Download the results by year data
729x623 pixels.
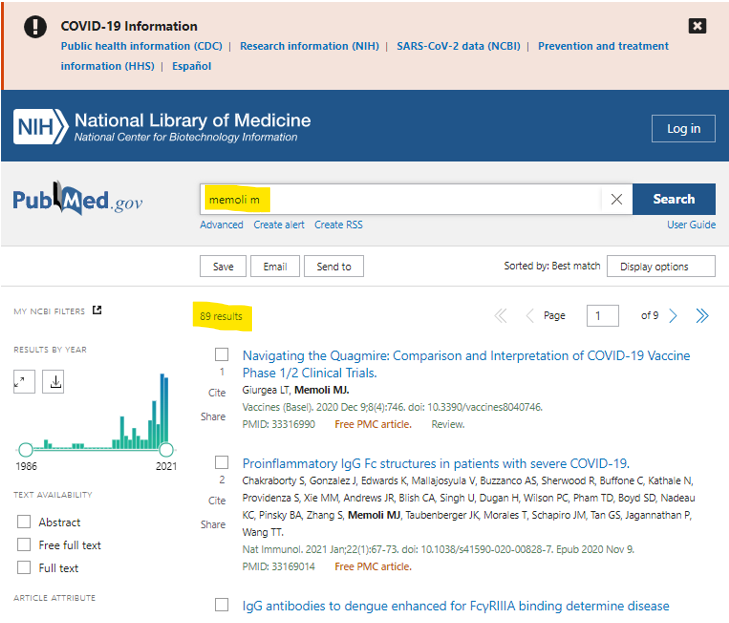(x=53, y=382)
